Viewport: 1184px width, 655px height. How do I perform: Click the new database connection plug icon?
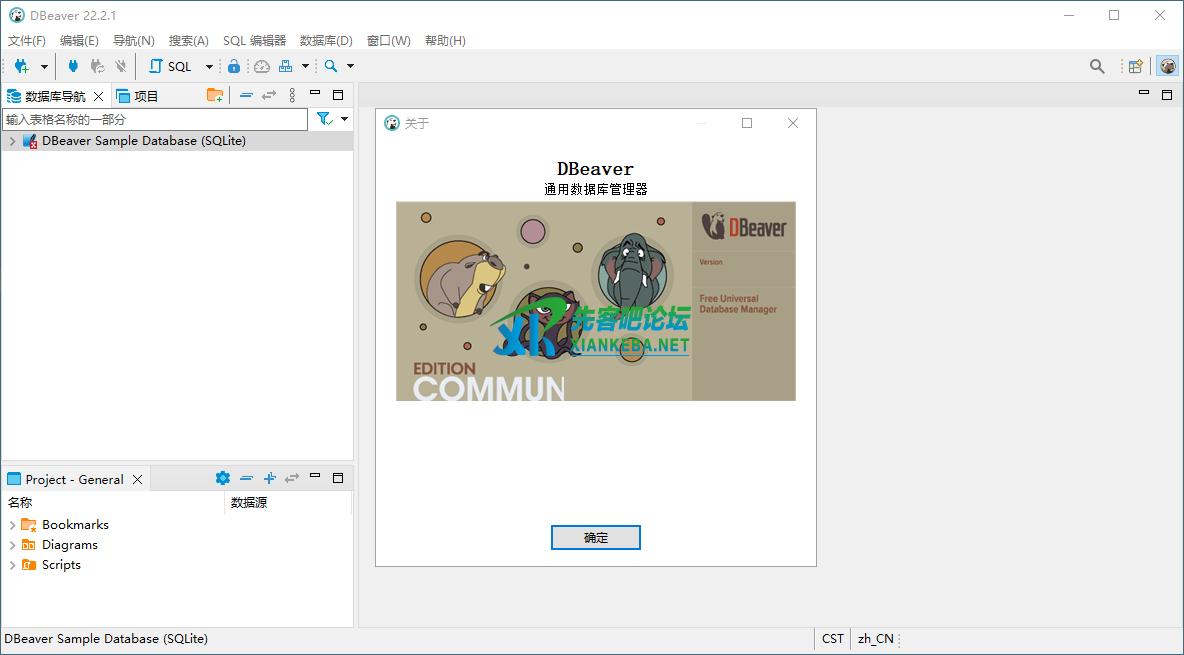(x=21, y=66)
